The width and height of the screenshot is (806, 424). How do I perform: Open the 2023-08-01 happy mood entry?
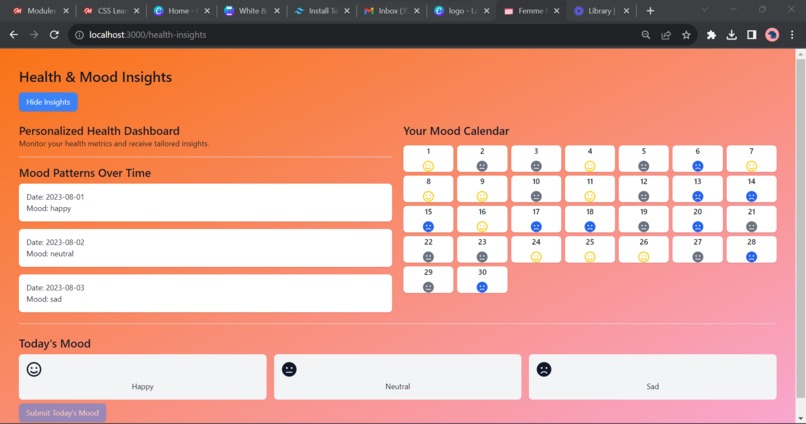[x=205, y=202]
